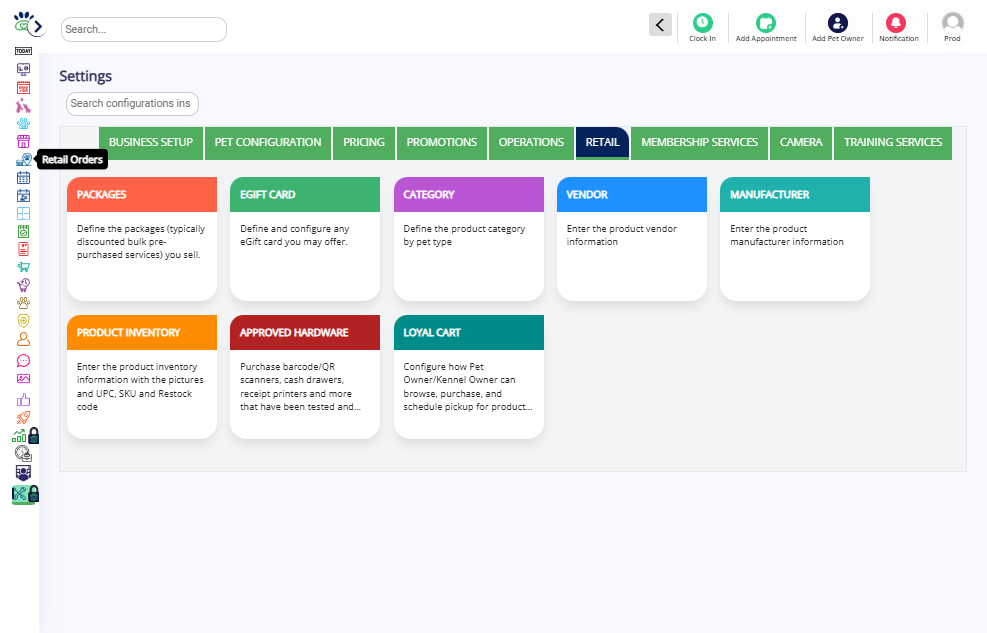
Task: Open Retail Orders sidebar icon
Action: coord(23,160)
